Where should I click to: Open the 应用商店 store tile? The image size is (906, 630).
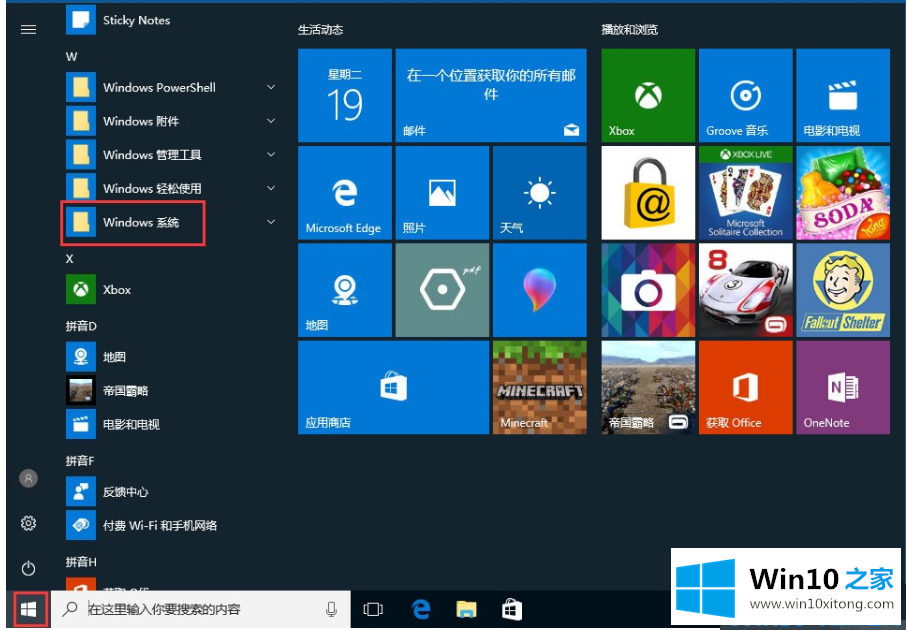click(393, 387)
